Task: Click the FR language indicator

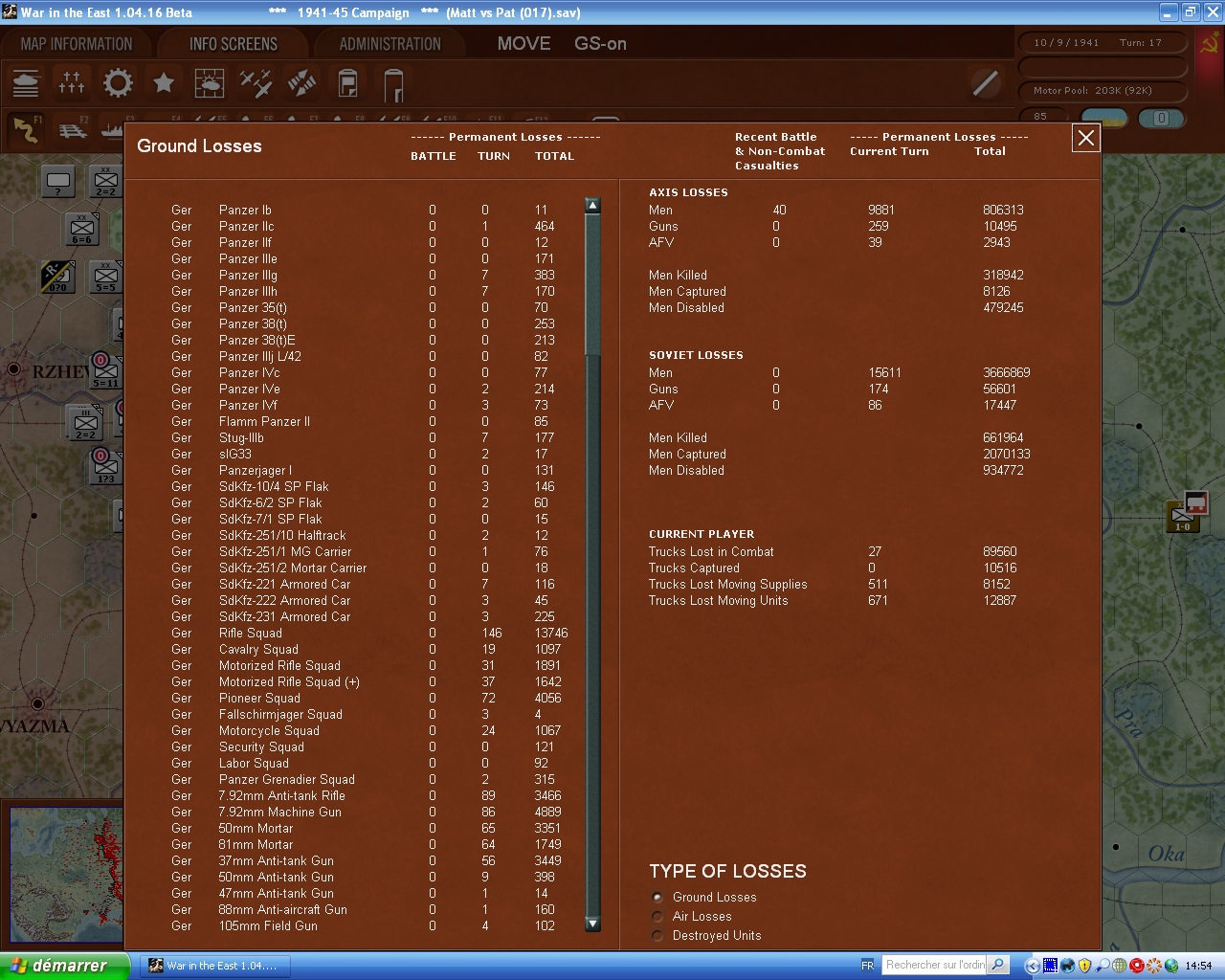Action: [867, 966]
